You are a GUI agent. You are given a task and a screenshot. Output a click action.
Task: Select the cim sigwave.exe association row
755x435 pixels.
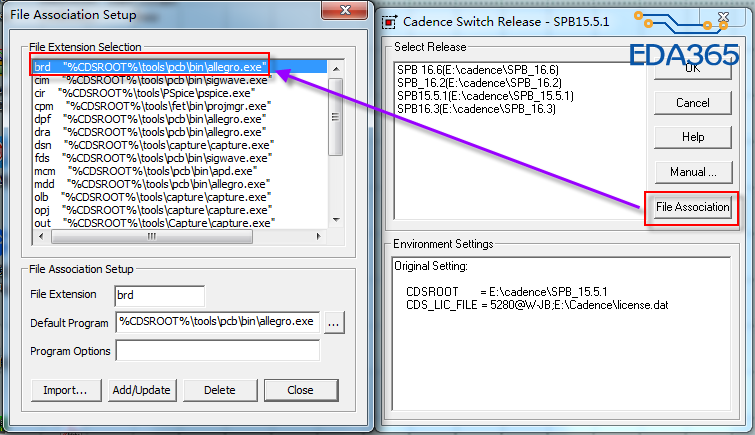pyautogui.click(x=180, y=80)
